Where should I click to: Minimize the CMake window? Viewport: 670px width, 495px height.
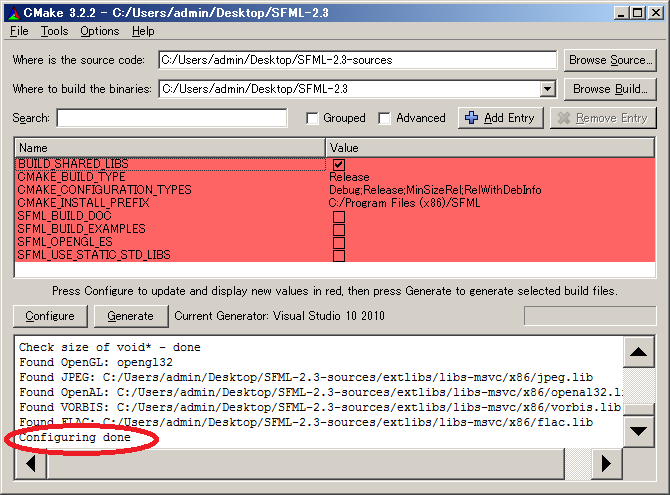621,13
